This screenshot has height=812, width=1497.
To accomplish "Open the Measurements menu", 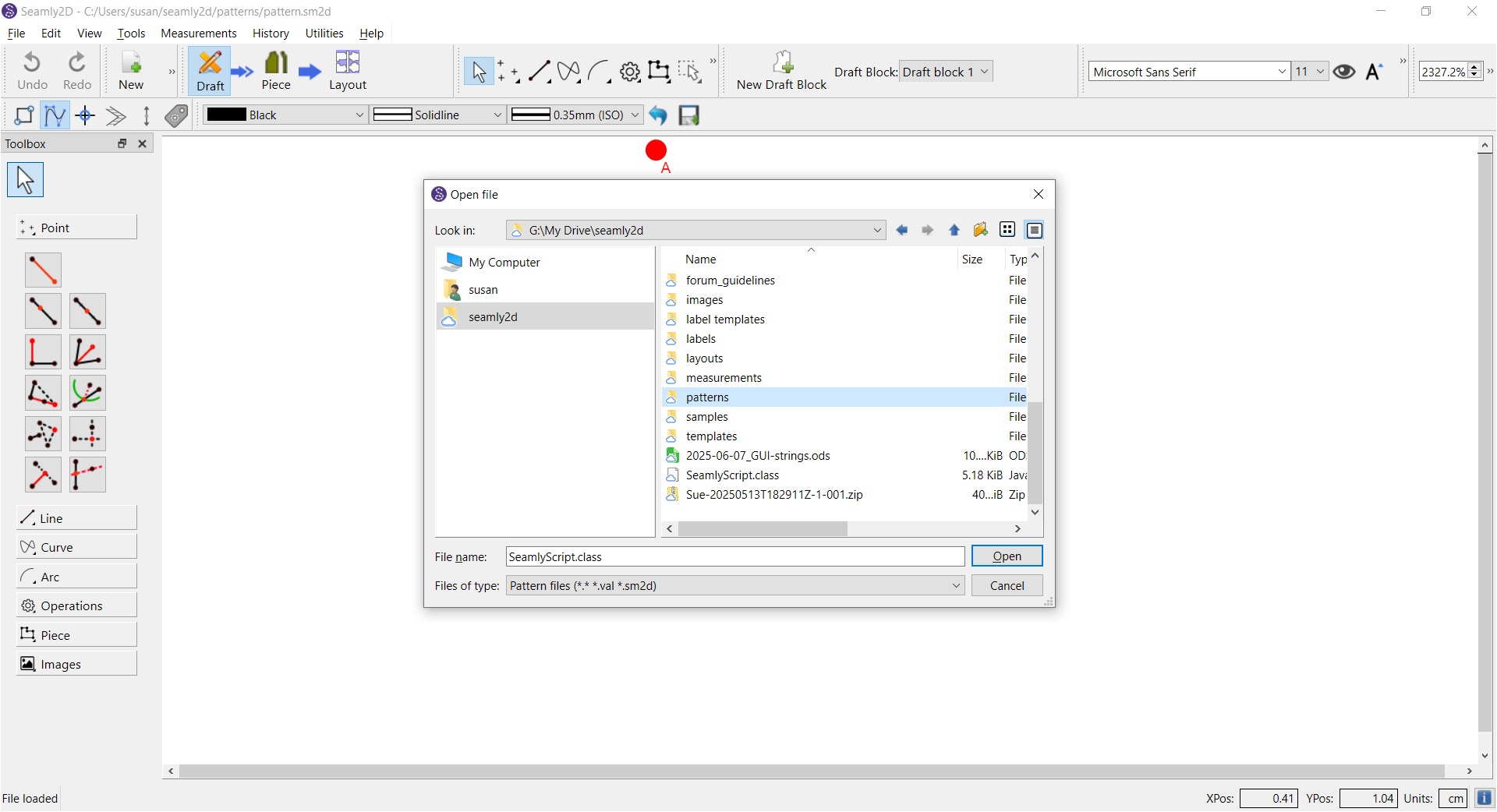I will [198, 34].
